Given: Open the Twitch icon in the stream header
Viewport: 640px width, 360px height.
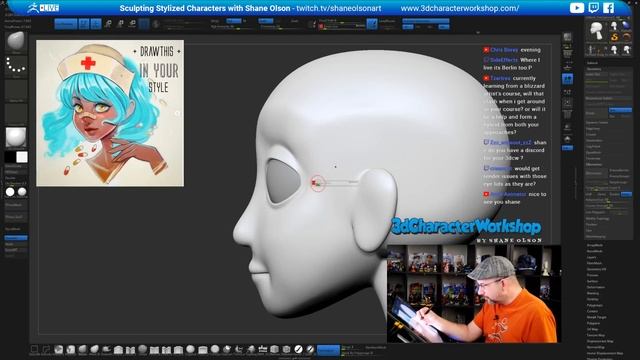Looking at the screenshot, I should pyautogui.click(x=593, y=8).
